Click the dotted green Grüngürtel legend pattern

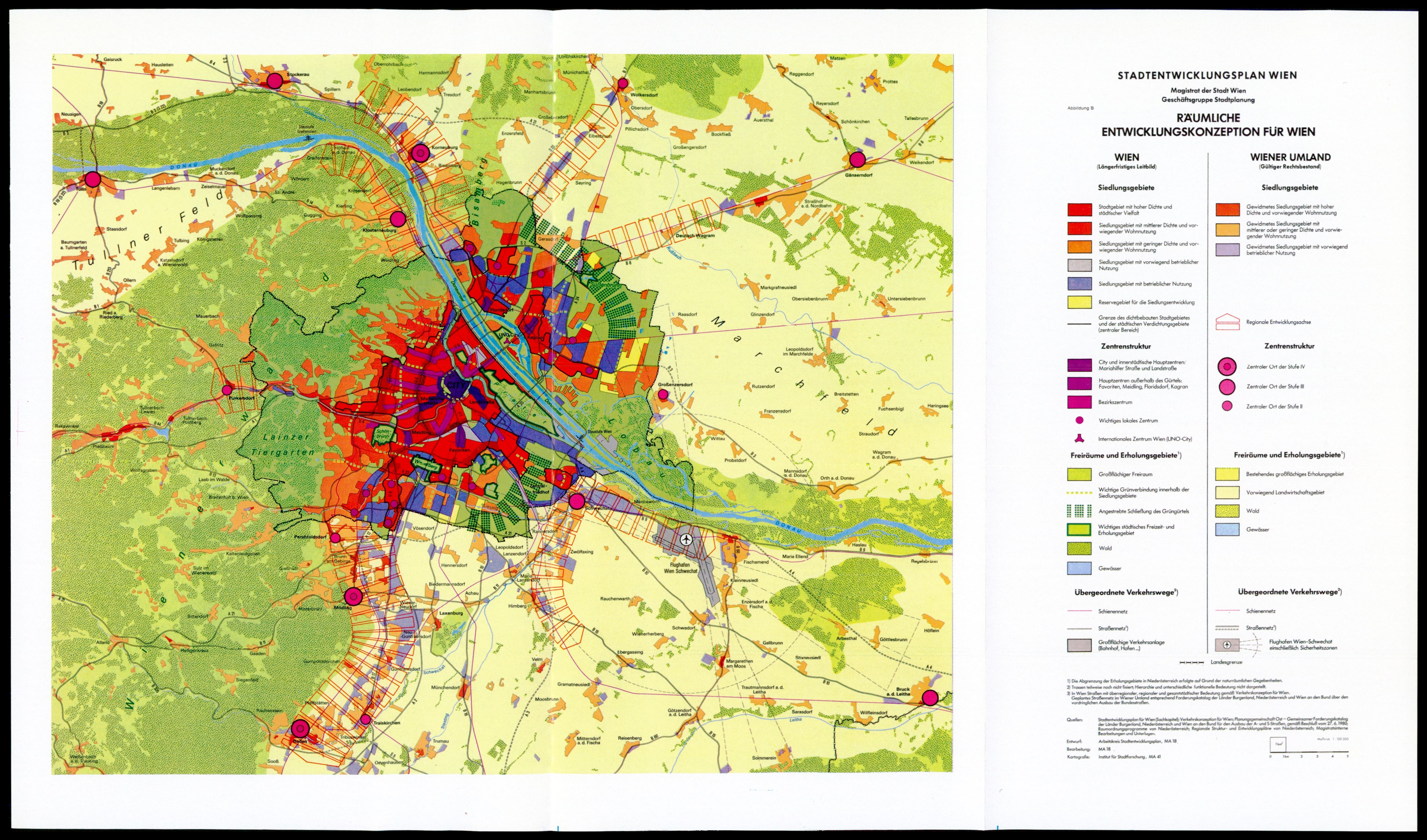click(x=1079, y=511)
